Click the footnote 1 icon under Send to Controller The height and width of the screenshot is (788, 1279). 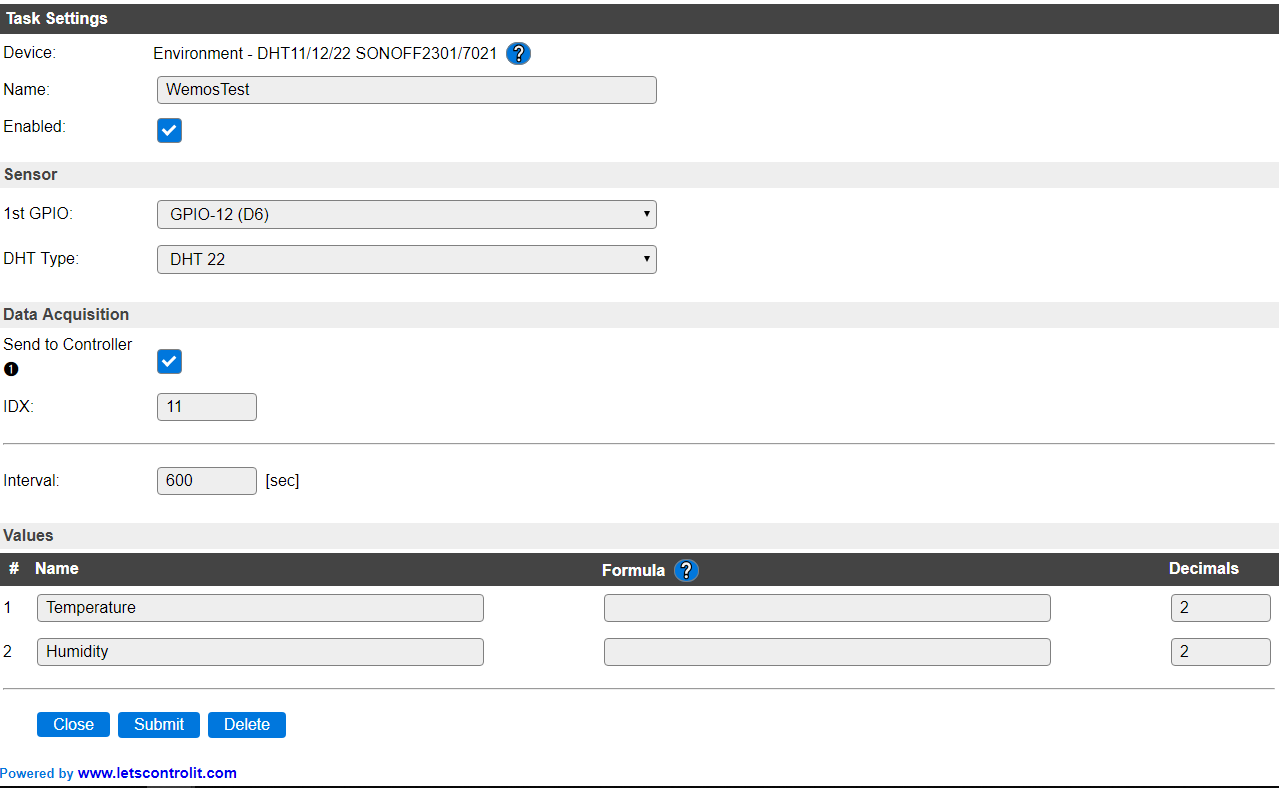tap(11, 369)
